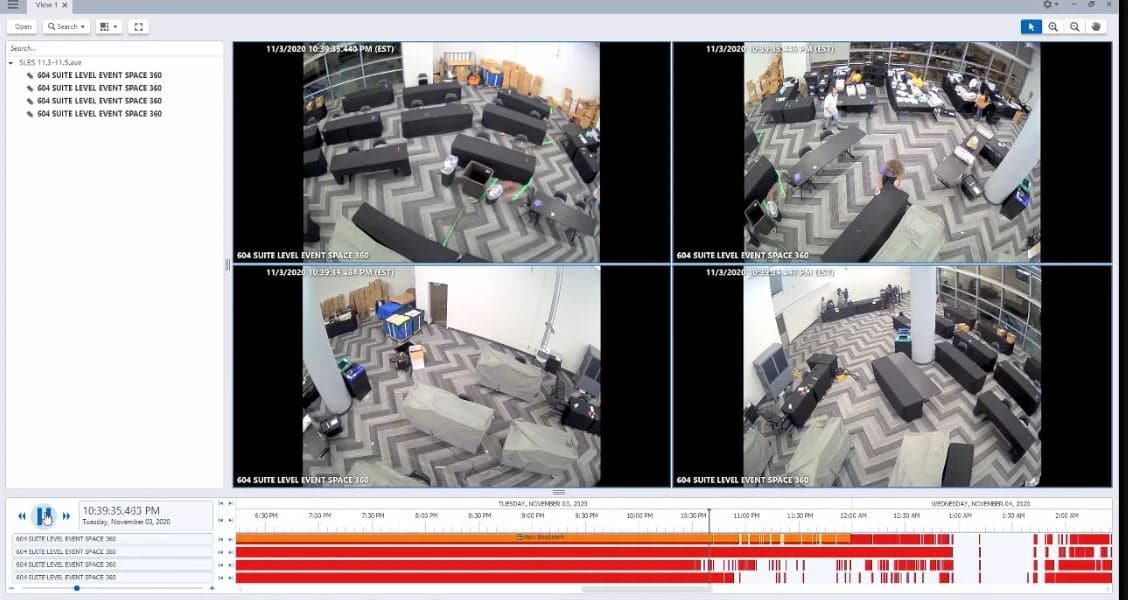Select the zoom in magnifier tool
The width and height of the screenshot is (1128, 600).
tap(1053, 27)
